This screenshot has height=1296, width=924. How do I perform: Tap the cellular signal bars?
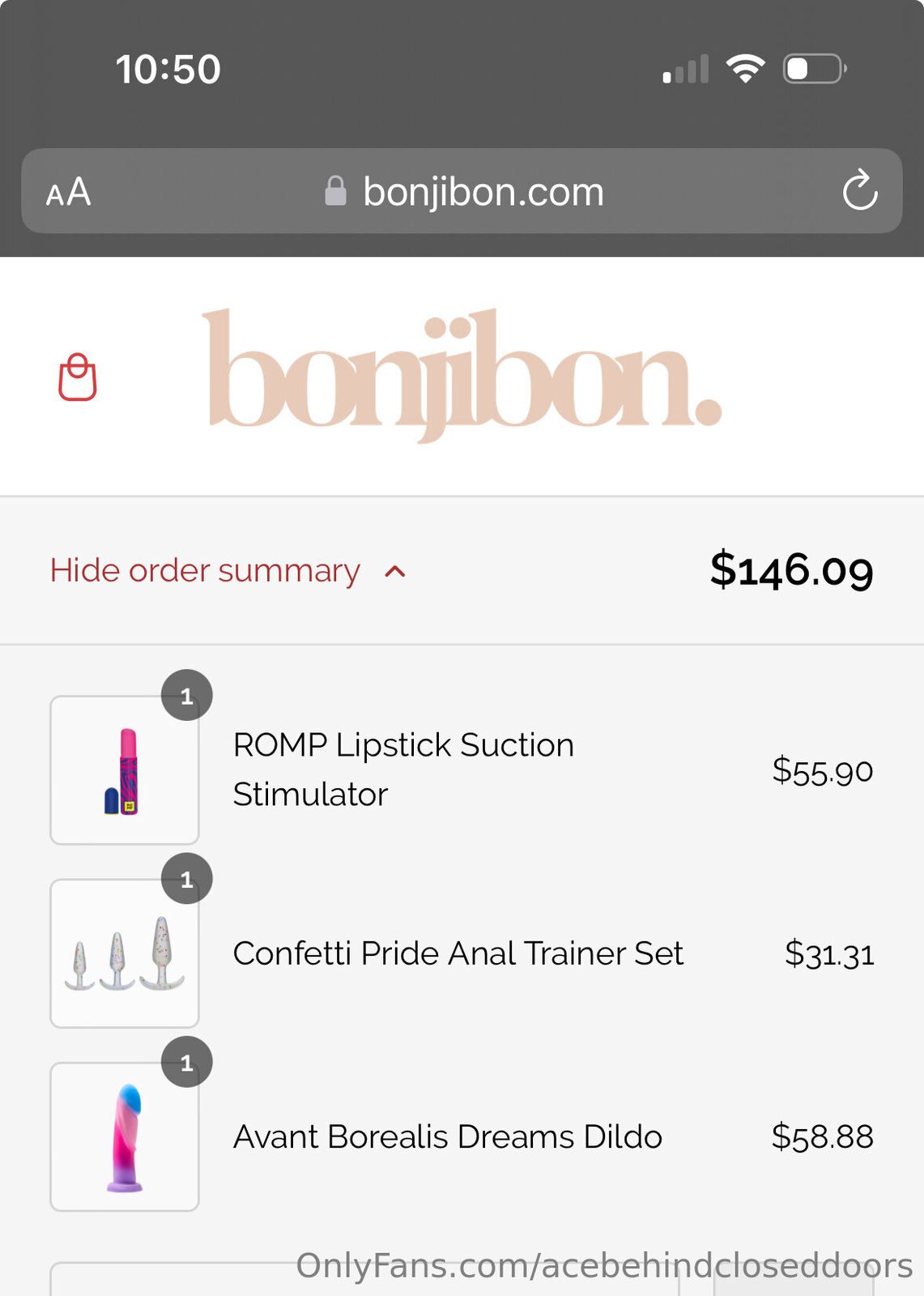[x=685, y=70]
